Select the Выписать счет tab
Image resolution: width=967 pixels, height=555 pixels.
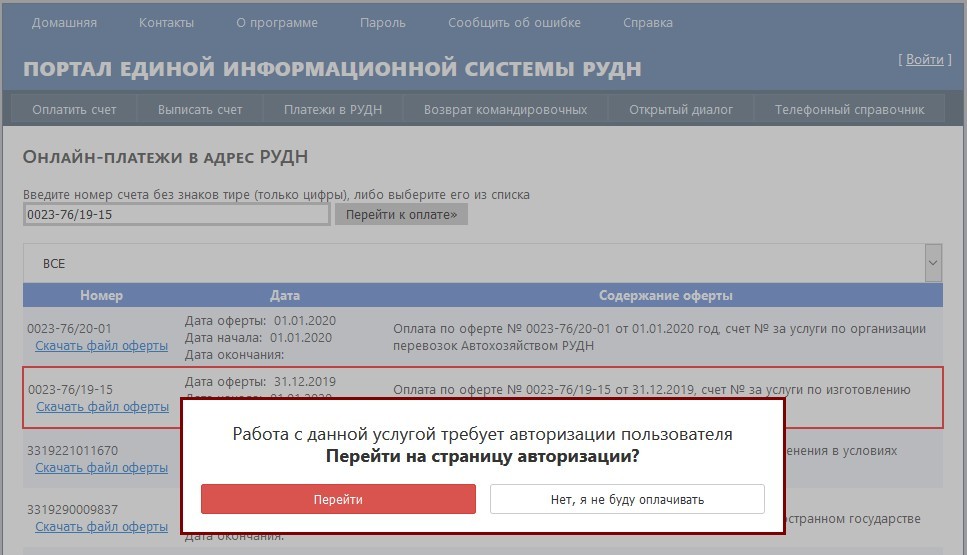pos(200,110)
